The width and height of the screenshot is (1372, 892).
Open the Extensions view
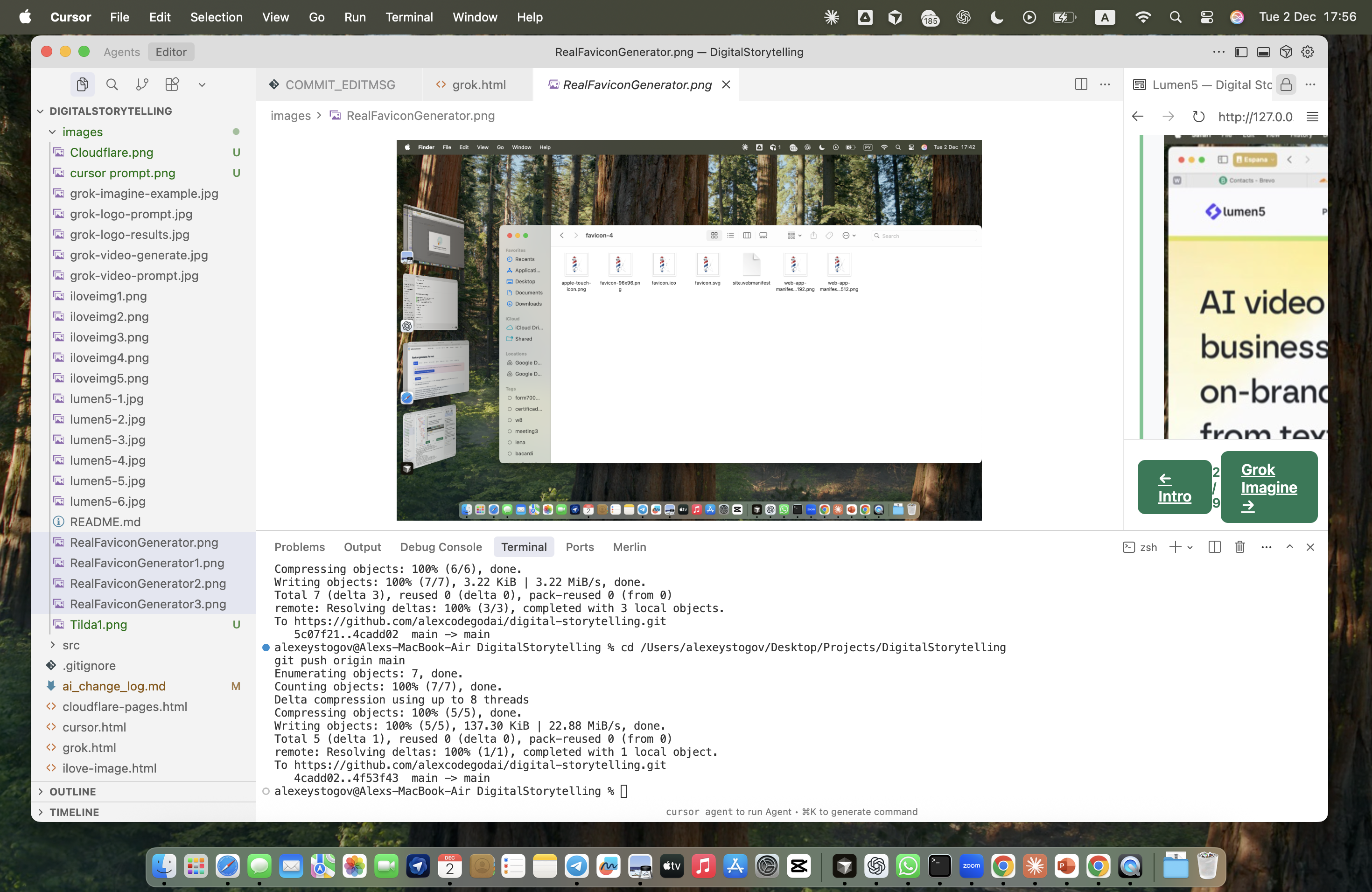pos(171,84)
